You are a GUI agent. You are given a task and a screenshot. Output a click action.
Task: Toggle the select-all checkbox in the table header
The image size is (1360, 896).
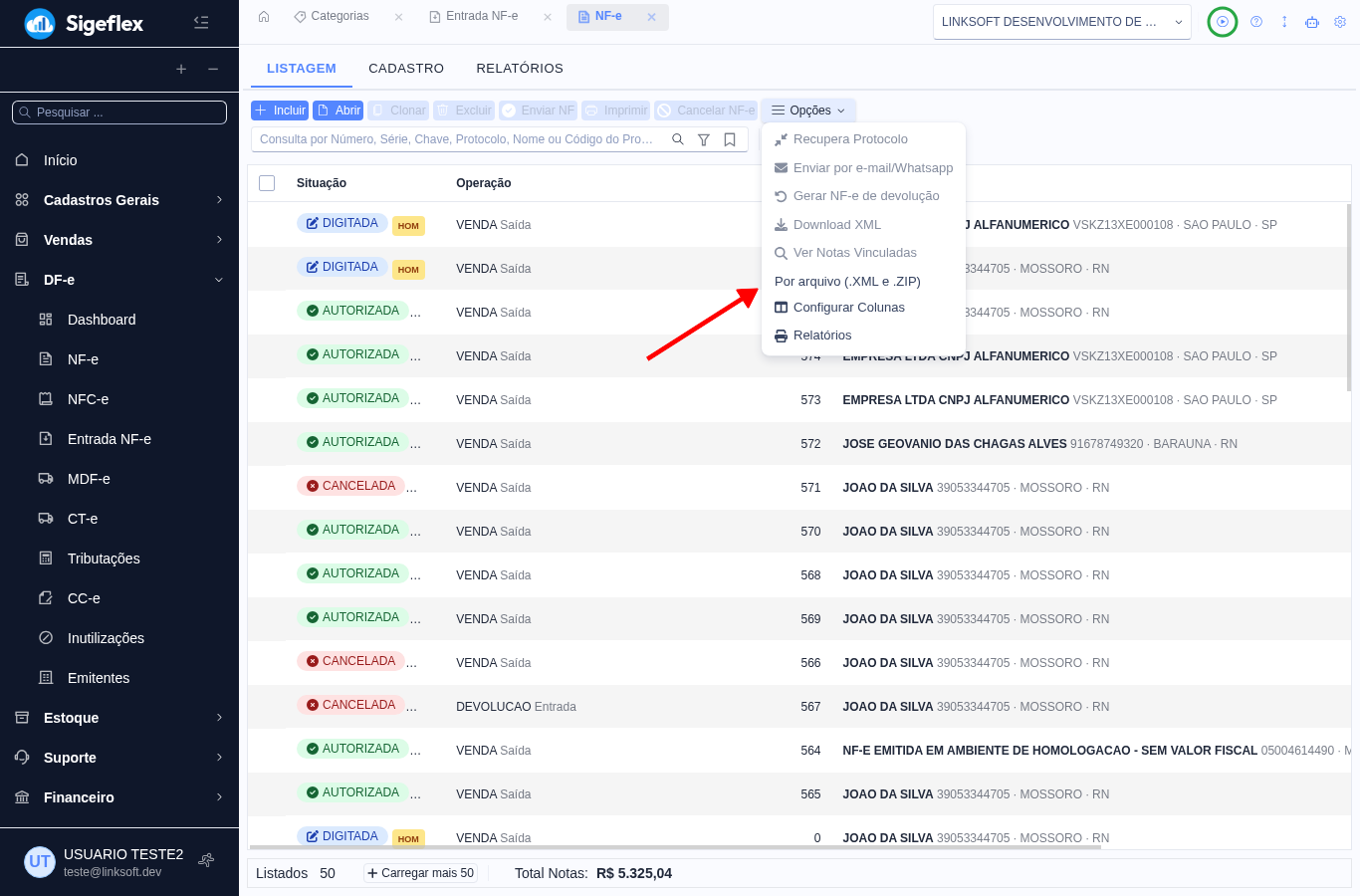[x=267, y=183]
